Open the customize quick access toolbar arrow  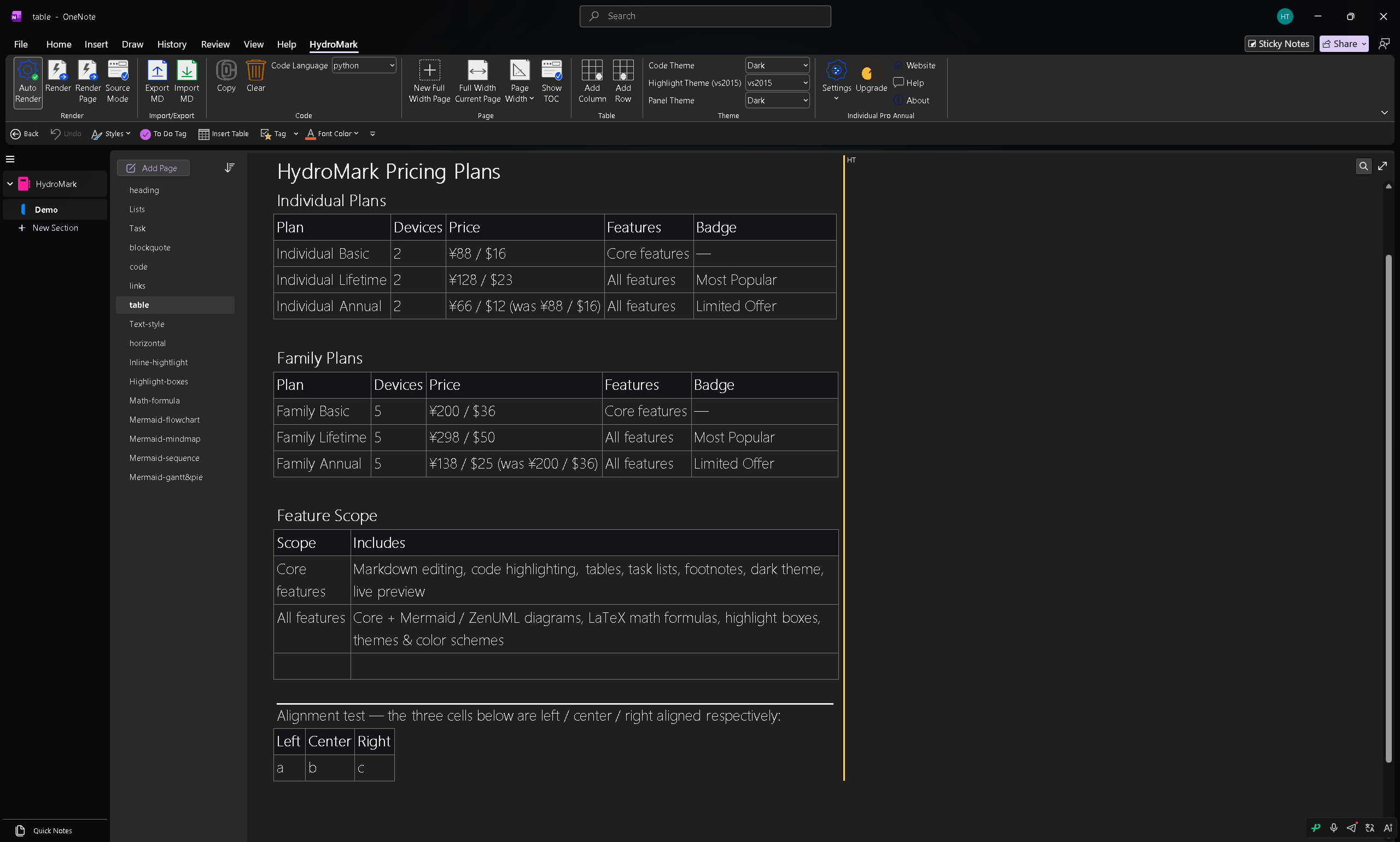coord(372,134)
